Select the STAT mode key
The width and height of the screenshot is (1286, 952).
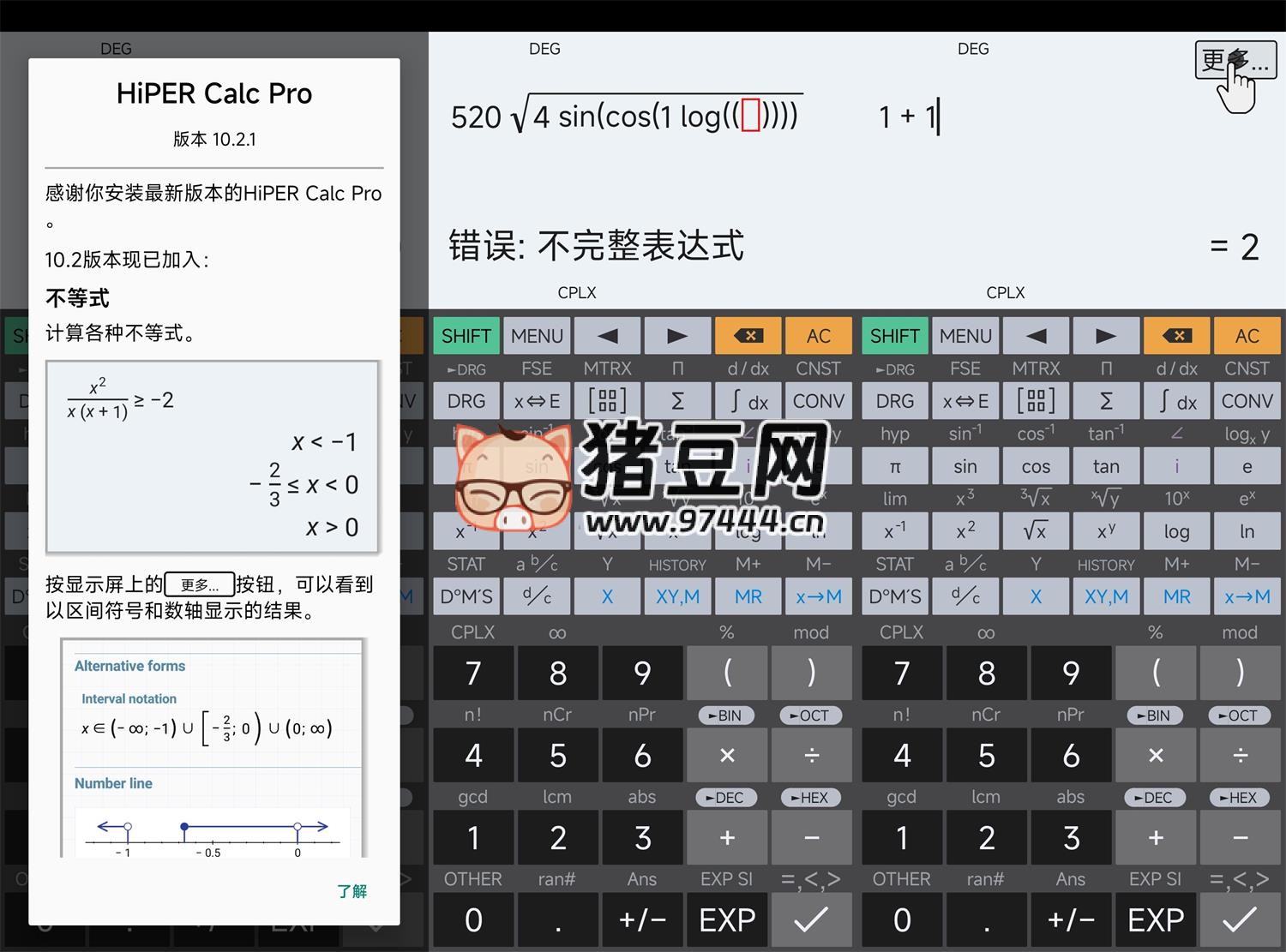point(894,564)
